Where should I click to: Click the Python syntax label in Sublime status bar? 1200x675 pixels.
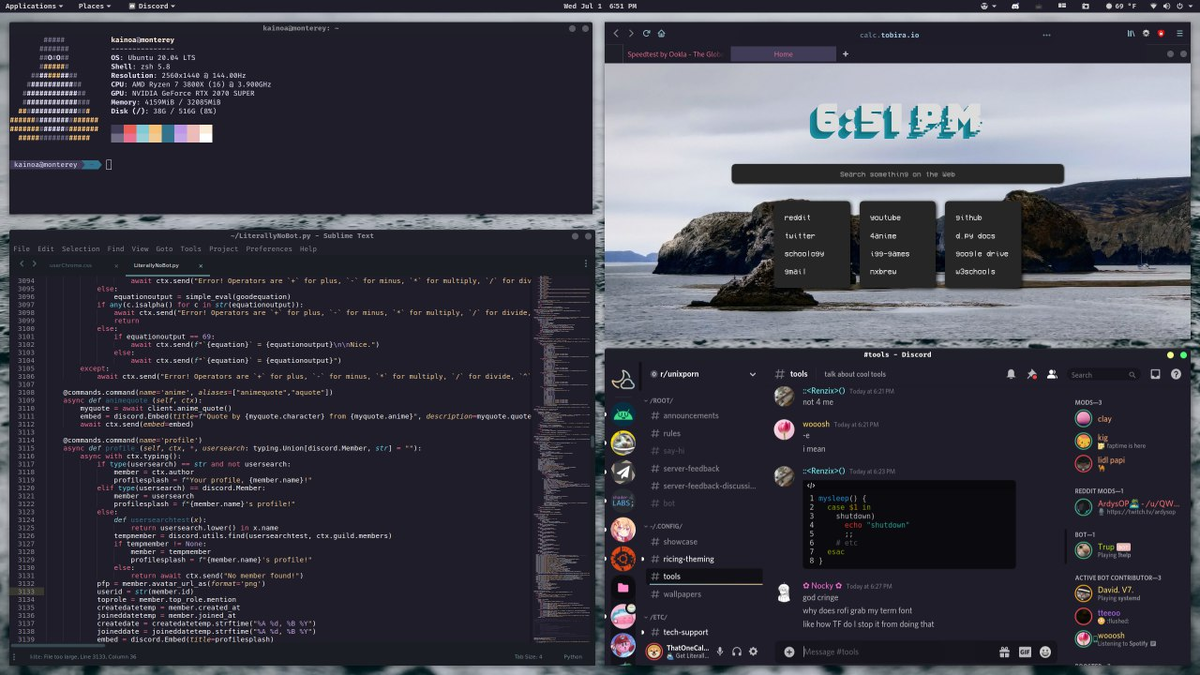573,657
